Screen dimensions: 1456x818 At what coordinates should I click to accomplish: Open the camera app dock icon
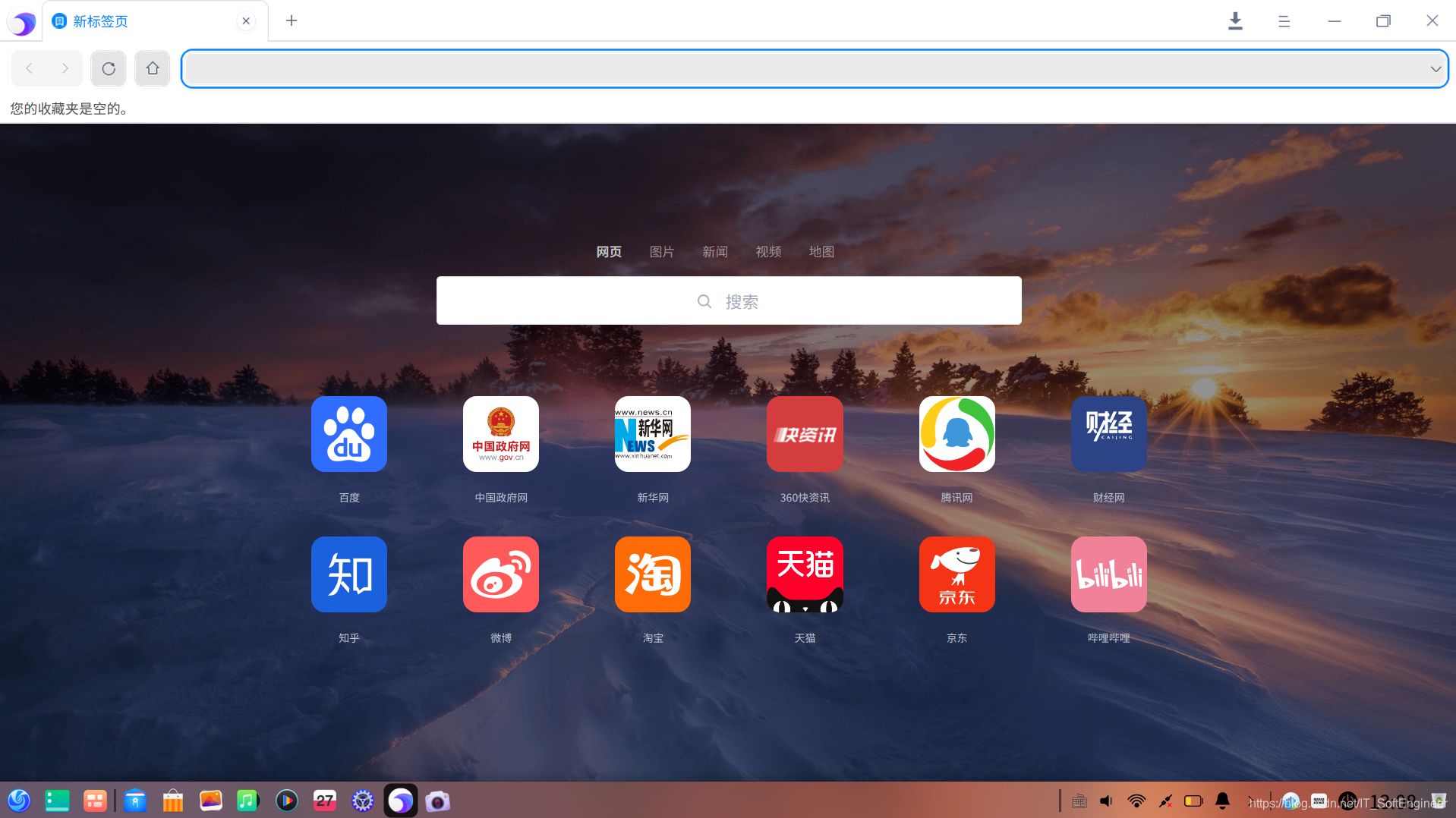[x=438, y=801]
